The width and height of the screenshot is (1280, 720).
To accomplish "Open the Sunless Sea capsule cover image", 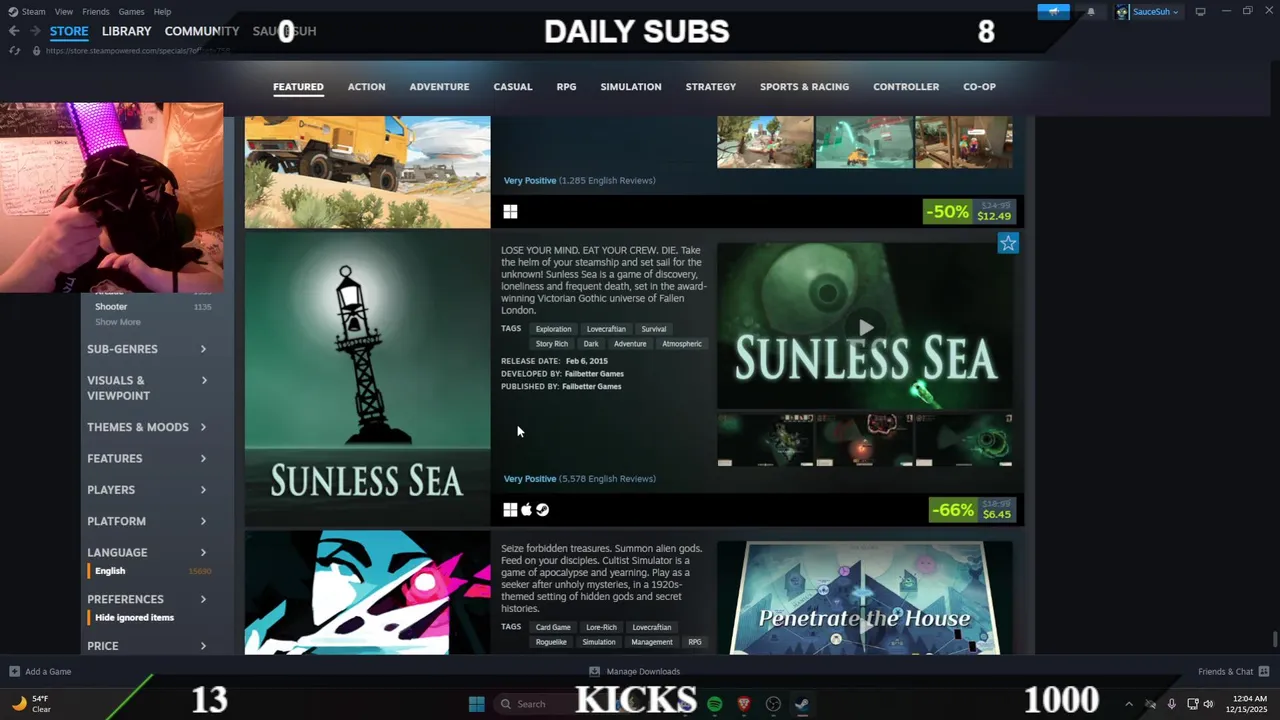I will [x=367, y=379].
